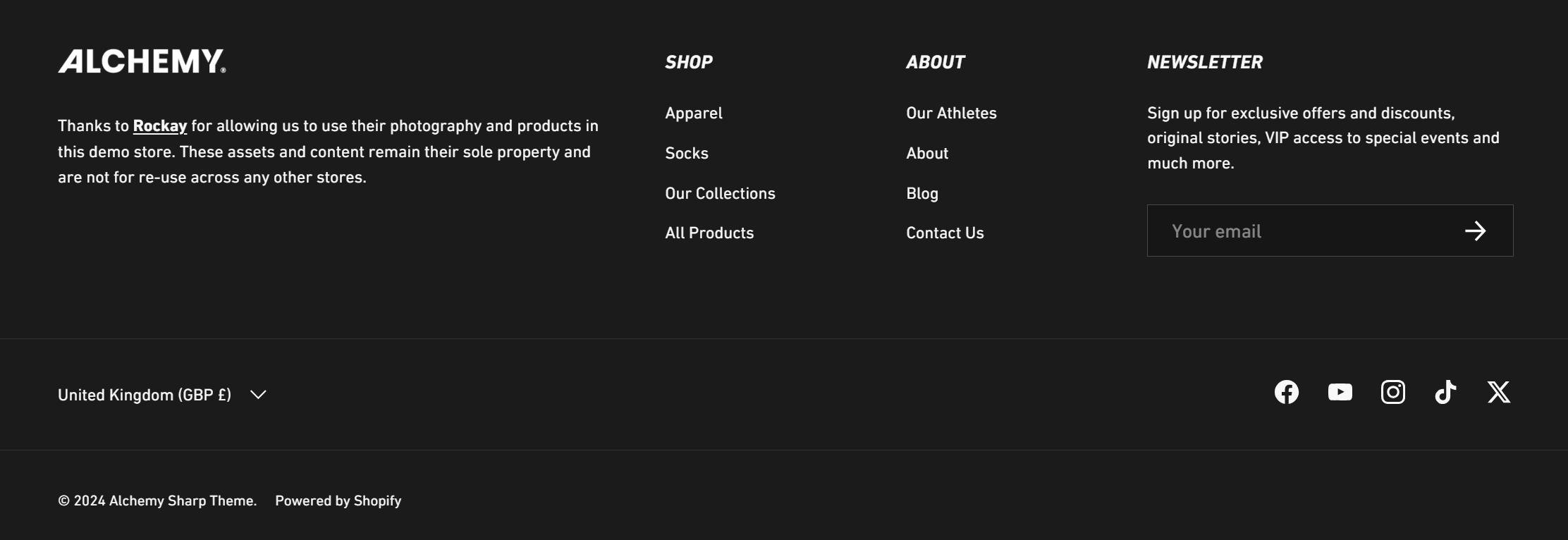Click the Powered by Shopify link
Image resolution: width=1568 pixels, height=540 pixels.
338,501
